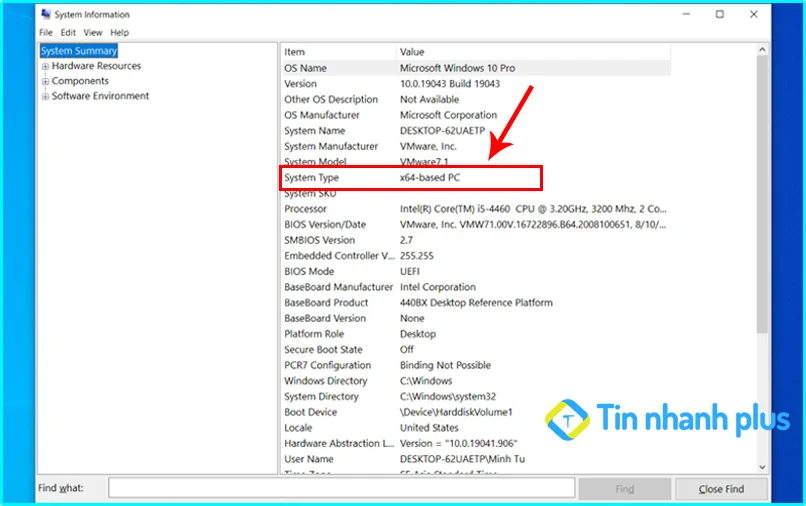The height and width of the screenshot is (506, 806).
Task: Open the Help menu
Action: click(119, 32)
